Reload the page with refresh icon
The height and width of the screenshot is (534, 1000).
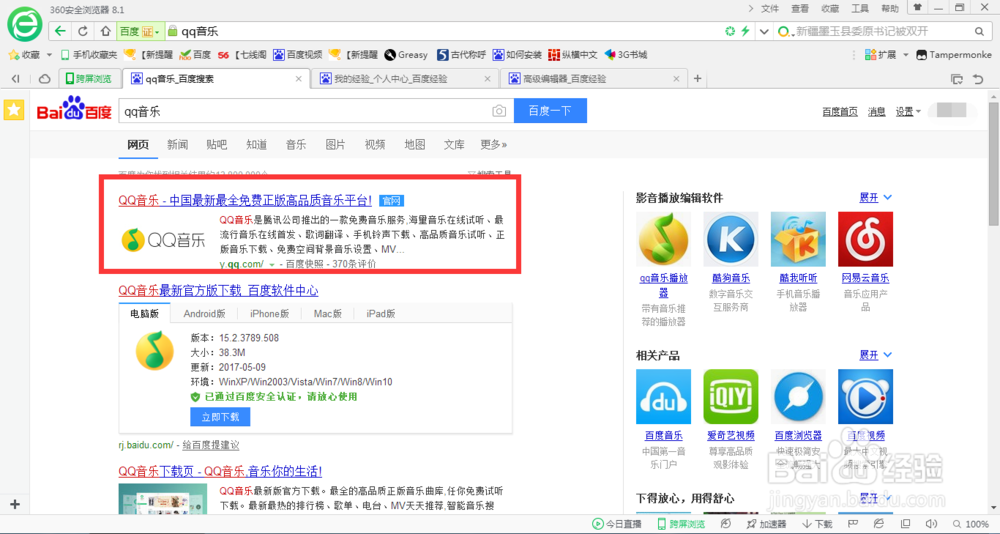[x=83, y=31]
